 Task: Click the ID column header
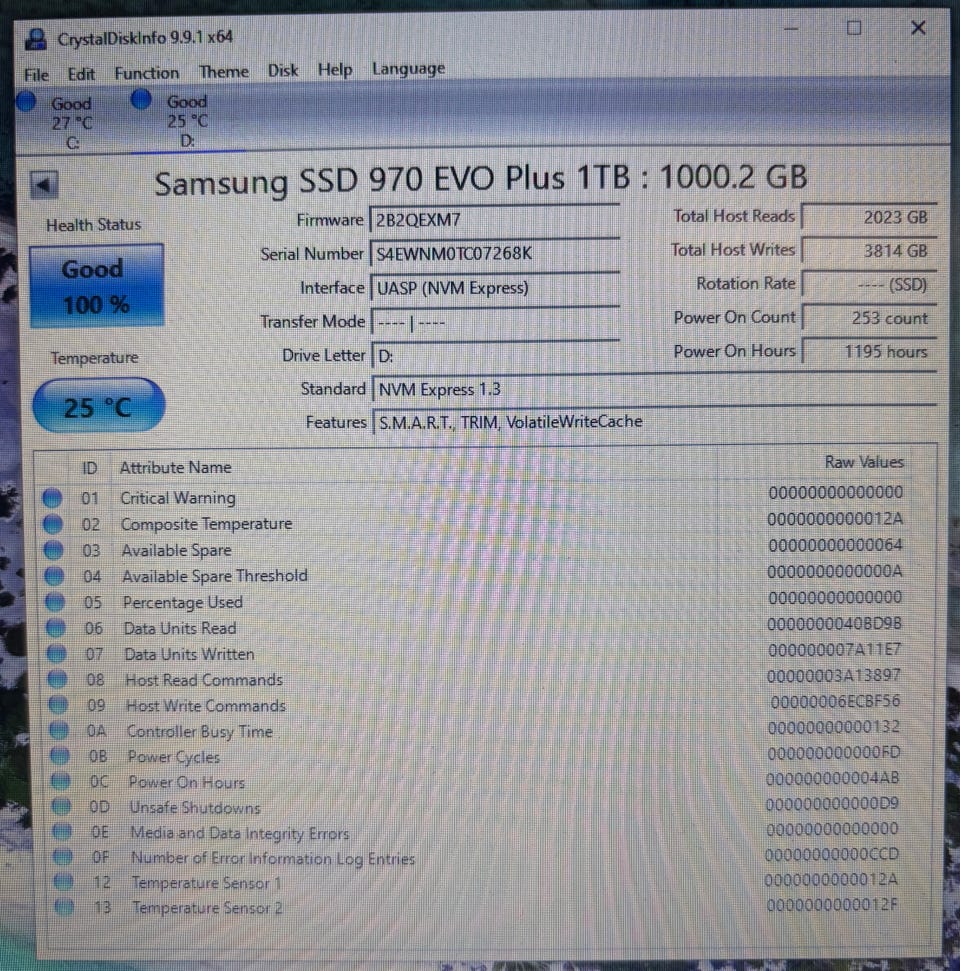[x=90, y=468]
